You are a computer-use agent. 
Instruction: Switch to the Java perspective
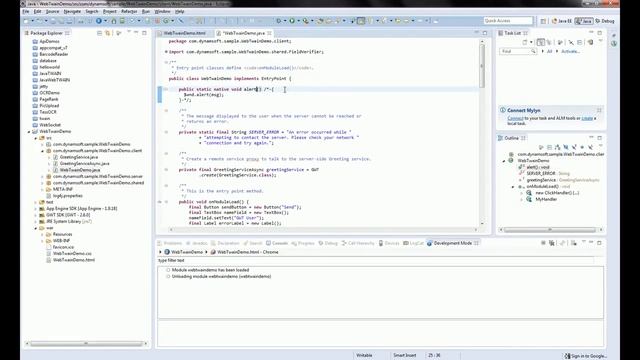click(584, 21)
